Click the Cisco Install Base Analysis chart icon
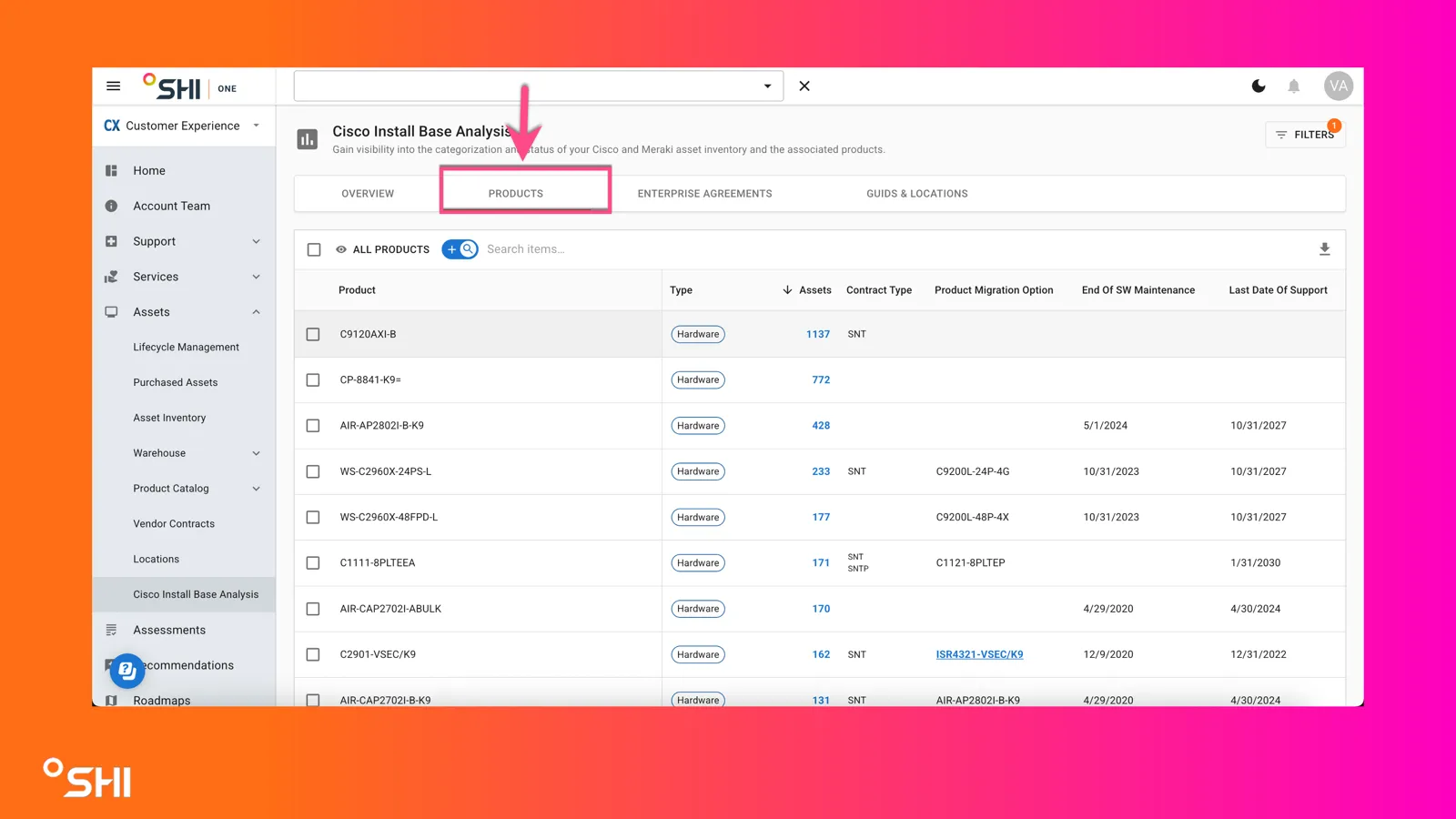 (308, 139)
